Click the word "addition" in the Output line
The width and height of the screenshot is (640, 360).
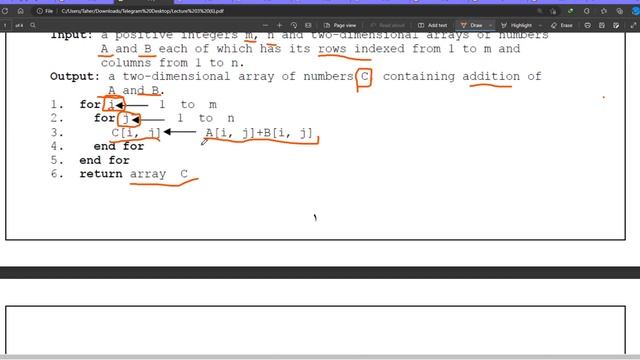491,76
